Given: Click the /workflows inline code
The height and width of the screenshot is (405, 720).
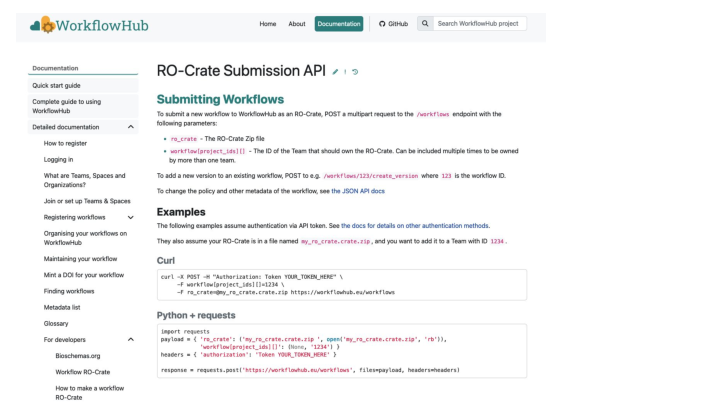Looking at the screenshot, I should coord(433,114).
